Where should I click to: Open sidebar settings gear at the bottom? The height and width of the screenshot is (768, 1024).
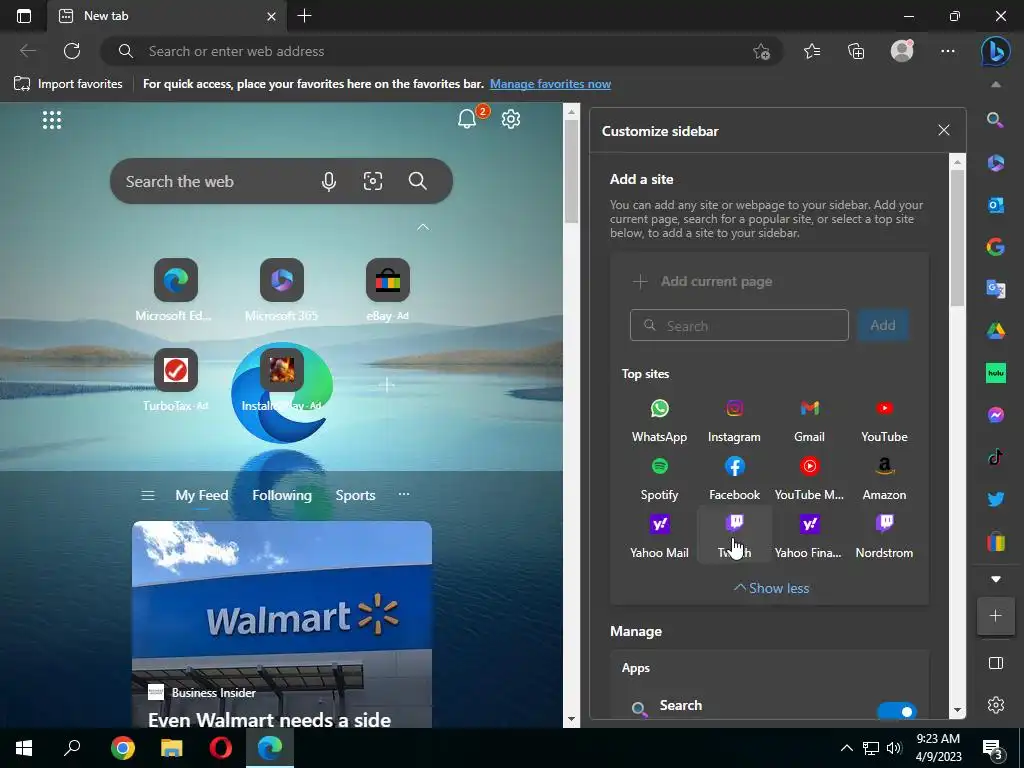pos(995,705)
